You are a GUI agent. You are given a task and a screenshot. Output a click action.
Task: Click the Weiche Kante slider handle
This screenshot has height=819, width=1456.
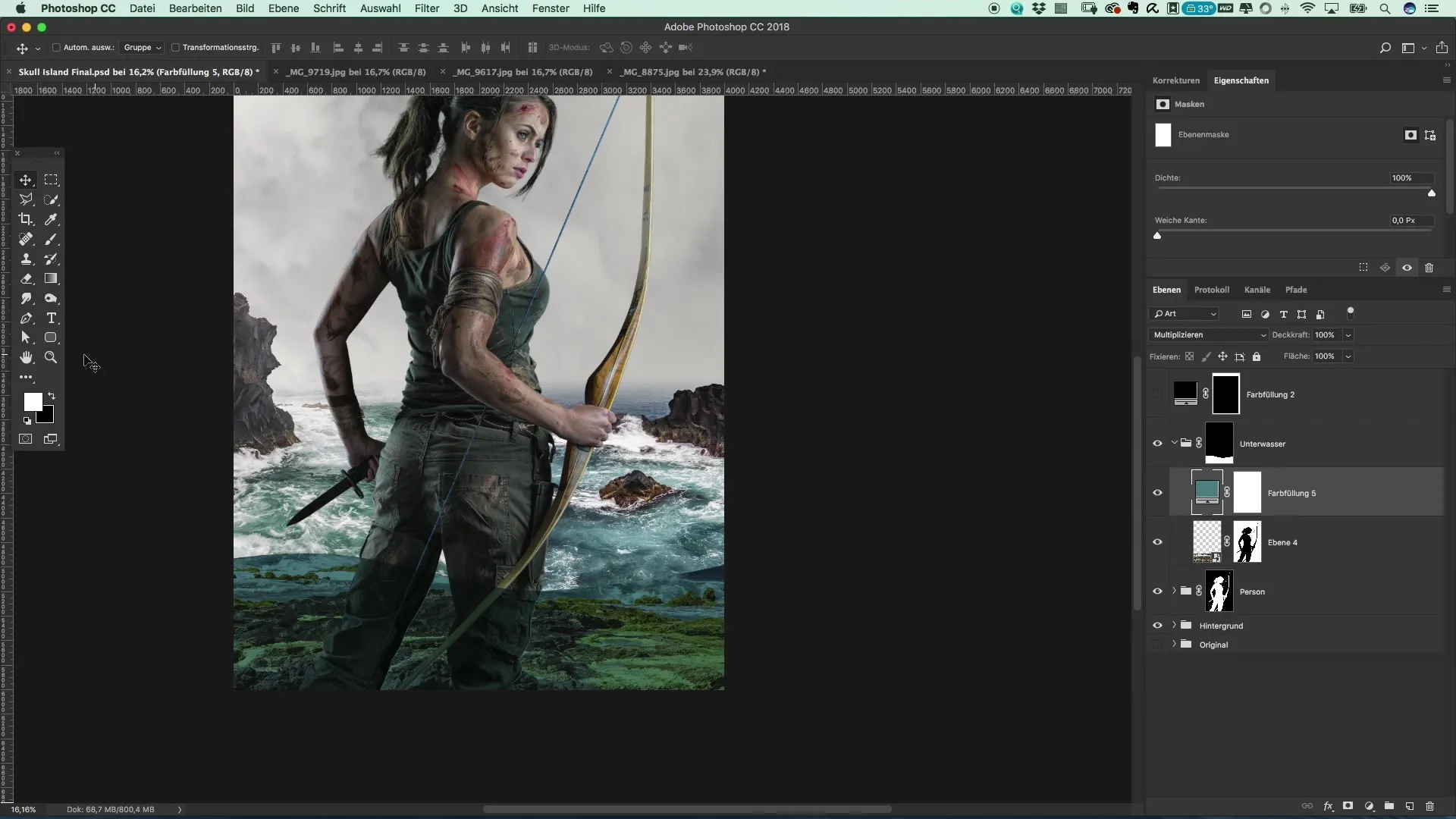click(x=1157, y=236)
